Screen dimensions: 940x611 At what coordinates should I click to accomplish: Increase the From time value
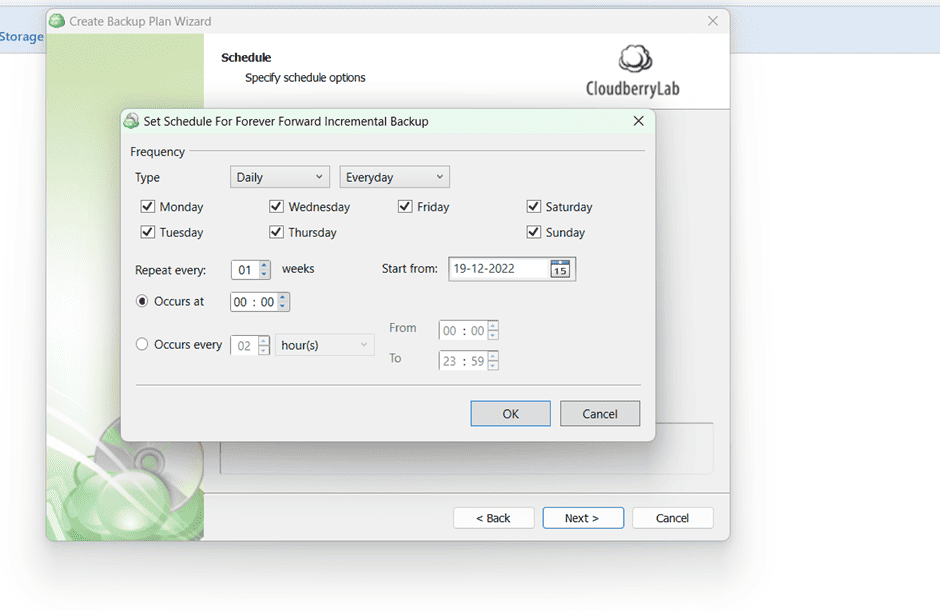pyautogui.click(x=493, y=326)
